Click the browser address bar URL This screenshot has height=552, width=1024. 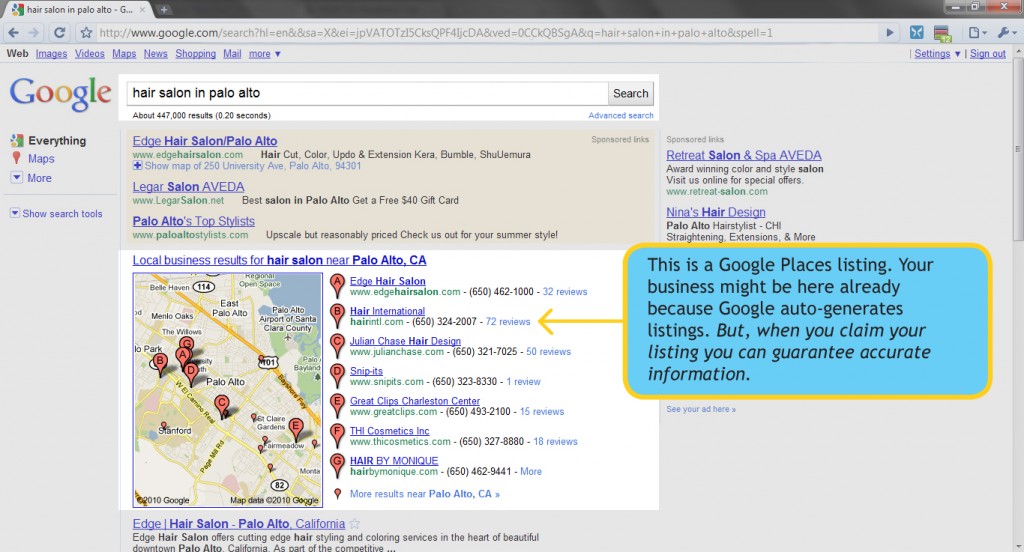pyautogui.click(x=436, y=33)
